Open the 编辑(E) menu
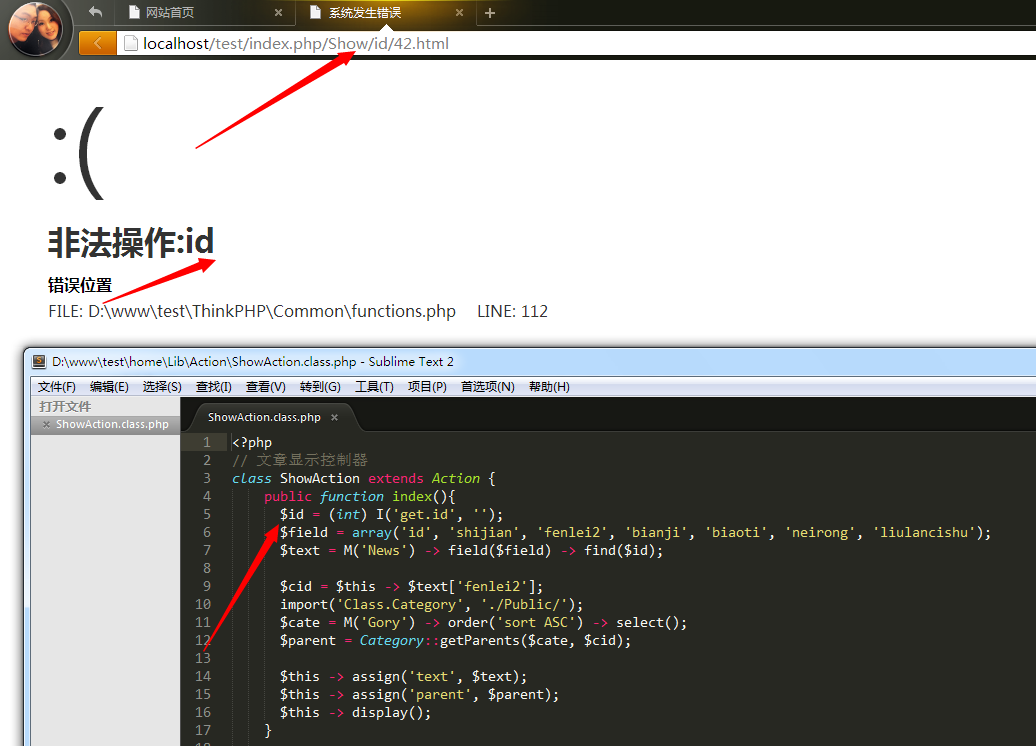The width and height of the screenshot is (1036, 746). [x=109, y=387]
